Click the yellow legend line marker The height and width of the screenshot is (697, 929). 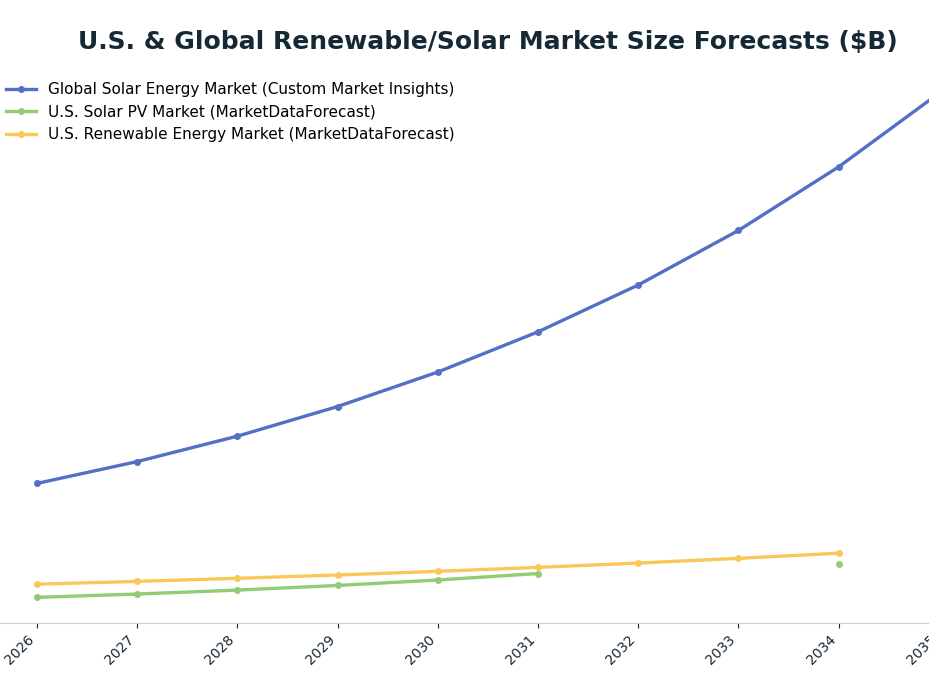(21, 135)
